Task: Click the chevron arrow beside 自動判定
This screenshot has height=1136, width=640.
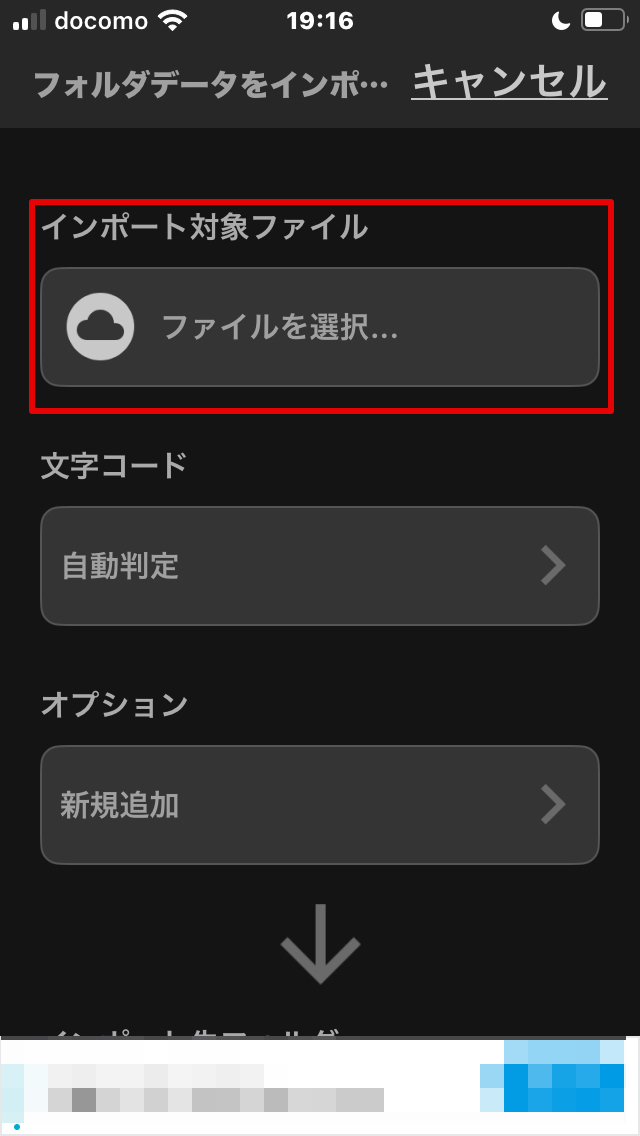Action: pyautogui.click(x=554, y=566)
